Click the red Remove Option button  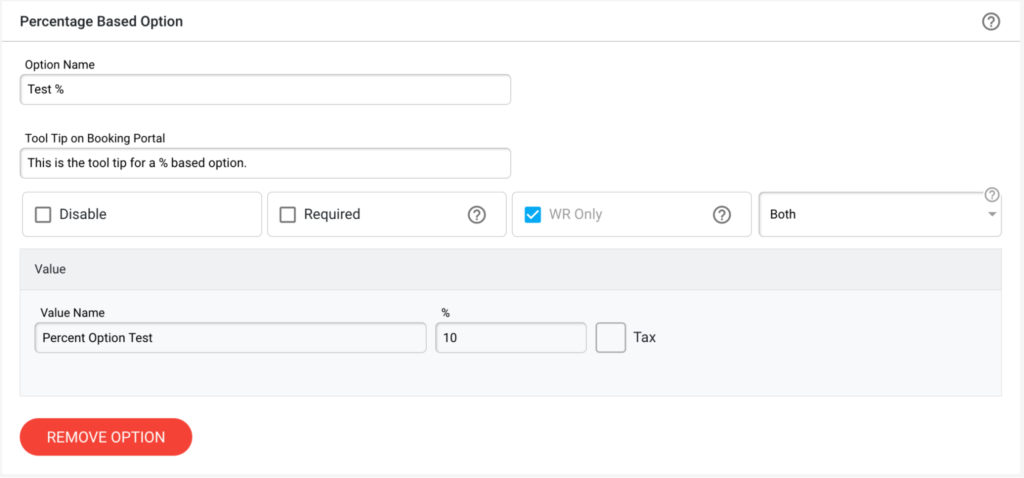tap(106, 437)
